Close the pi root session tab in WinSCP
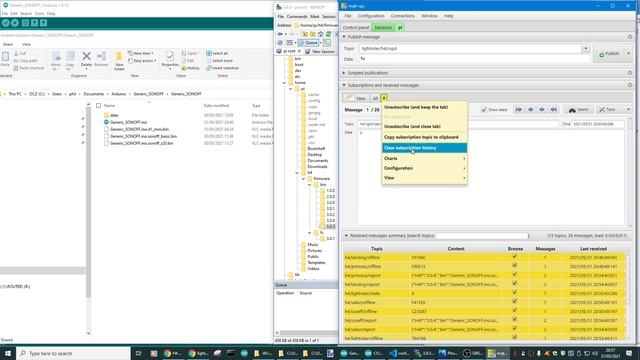 (299, 51)
